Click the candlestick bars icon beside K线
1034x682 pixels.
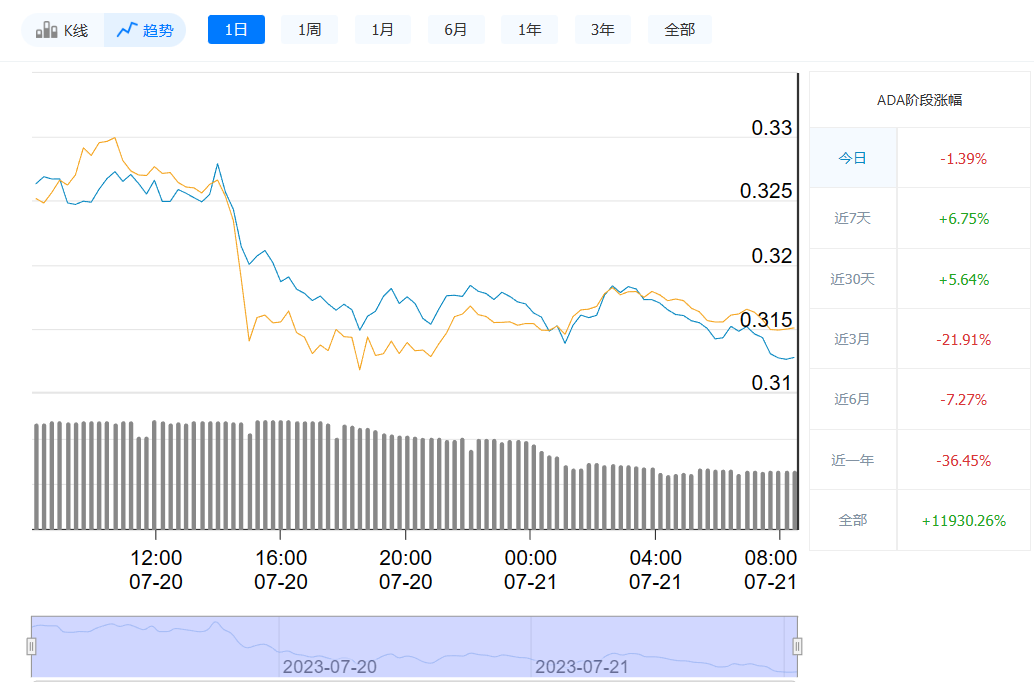pyautogui.click(x=44, y=29)
